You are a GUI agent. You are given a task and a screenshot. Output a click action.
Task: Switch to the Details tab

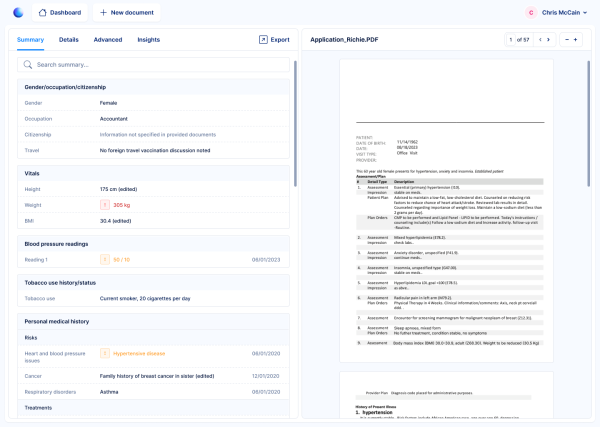[x=68, y=40]
